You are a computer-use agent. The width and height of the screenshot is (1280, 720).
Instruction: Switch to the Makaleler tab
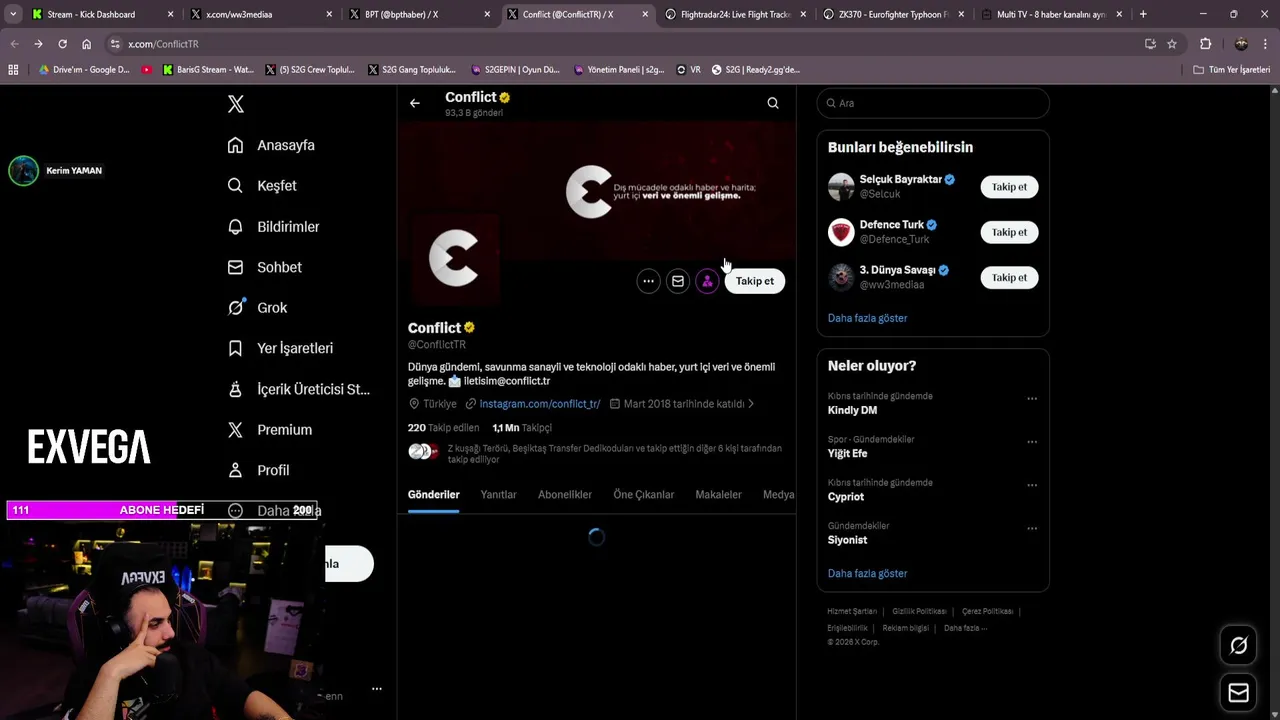[x=718, y=495]
